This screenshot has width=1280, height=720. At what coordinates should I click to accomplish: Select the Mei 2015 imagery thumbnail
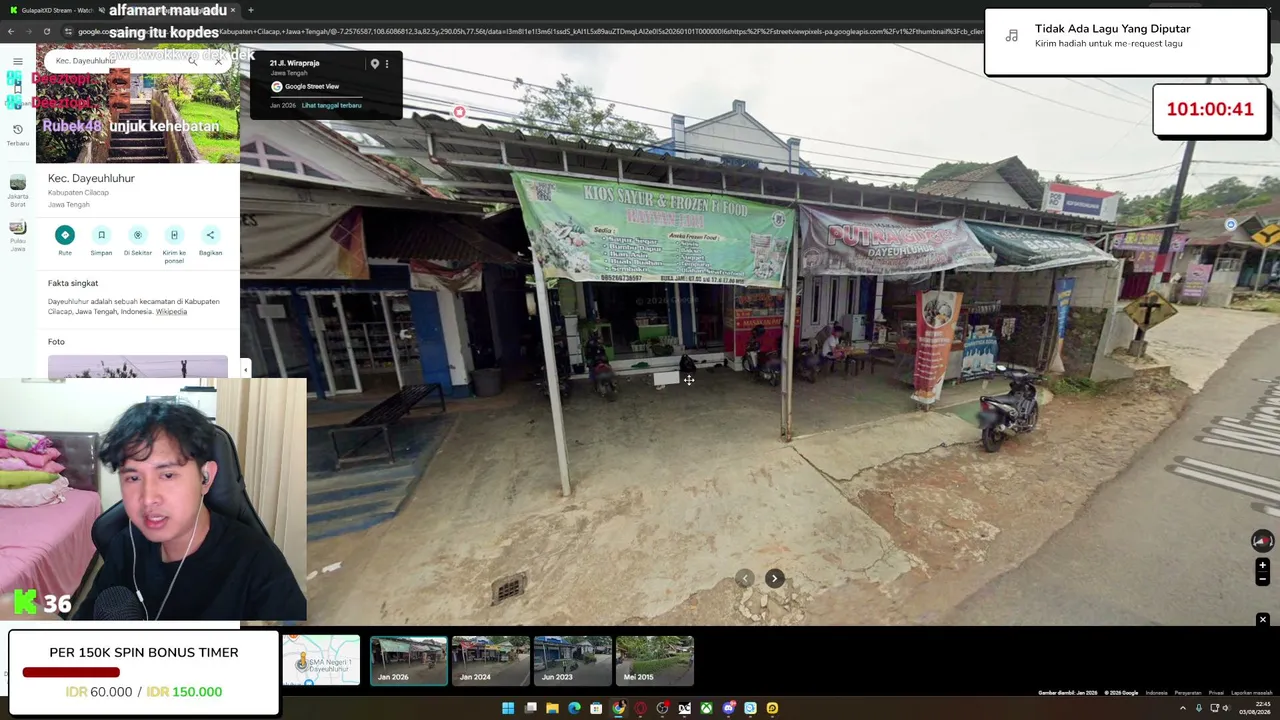655,660
